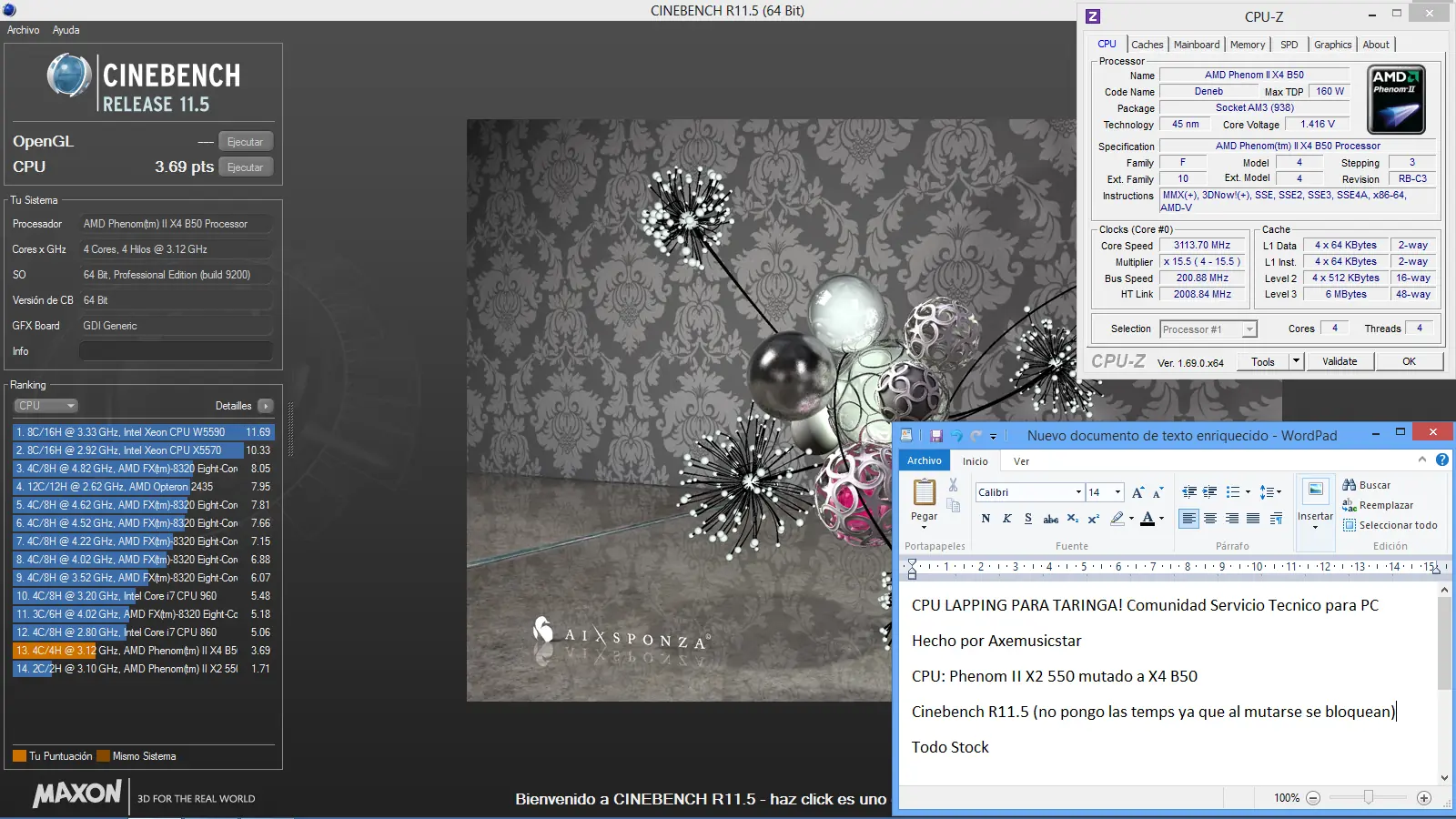Start a bulleted list in WordPad
This screenshot has width=1456, height=819.
[x=1233, y=492]
